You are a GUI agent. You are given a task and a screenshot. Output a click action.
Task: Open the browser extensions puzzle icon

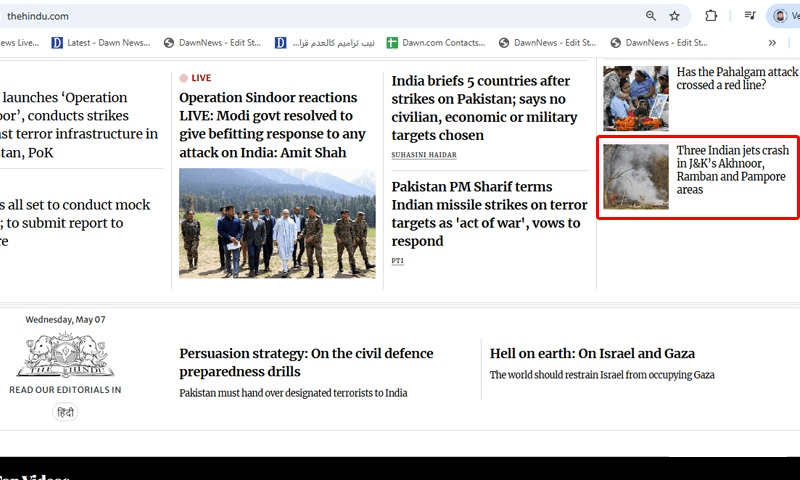coord(711,16)
